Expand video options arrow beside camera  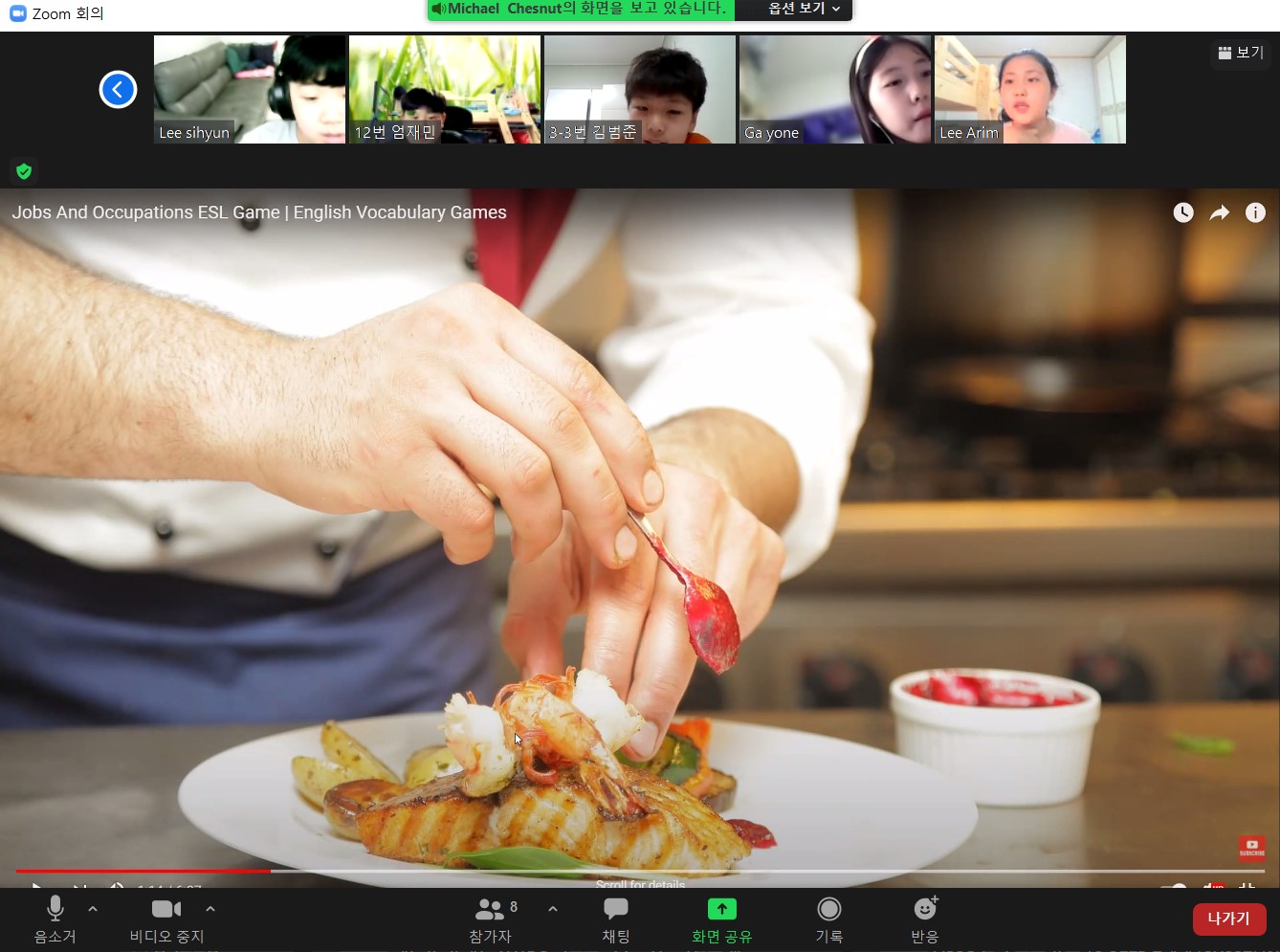[x=210, y=908]
